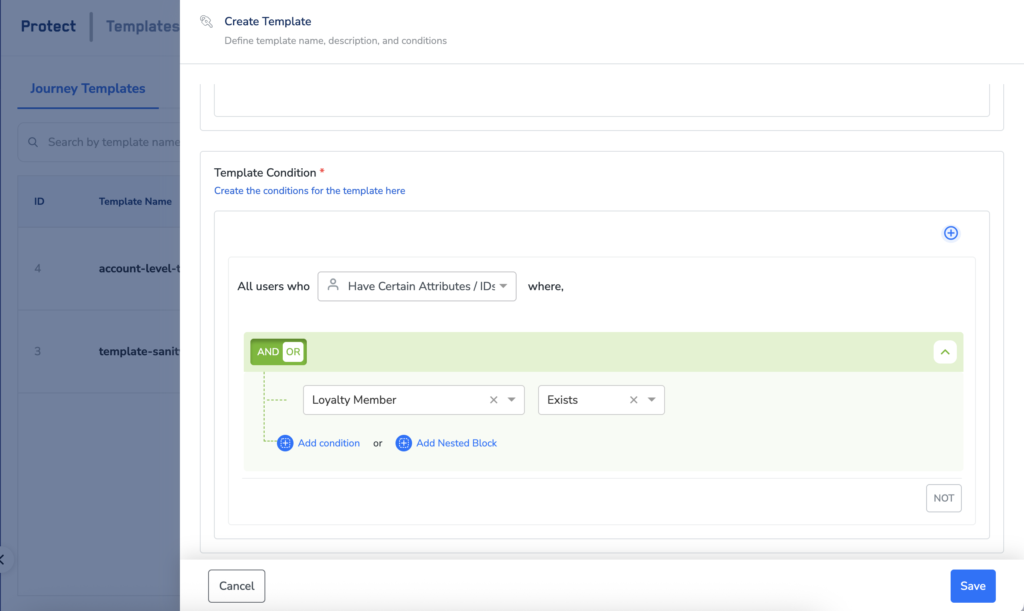Toggle the NOT condition button
The width and height of the screenshot is (1024, 611).
pos(943,498)
